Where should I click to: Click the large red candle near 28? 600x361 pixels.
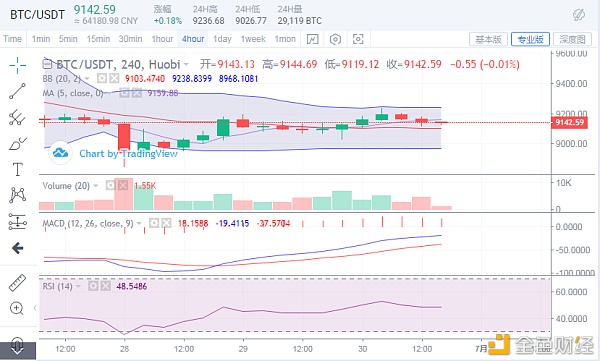point(124,137)
